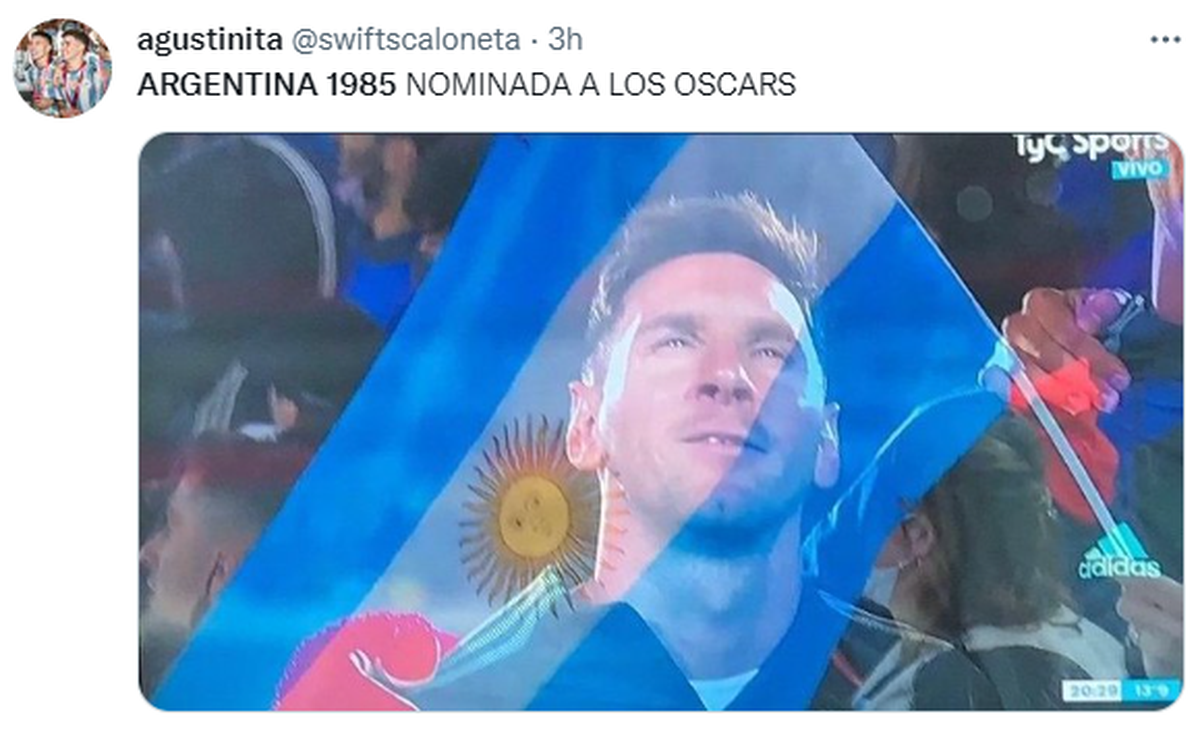Click the red shape at the photo's bottom-left
This screenshot has height=740, width=1200.
[x=365, y=662]
